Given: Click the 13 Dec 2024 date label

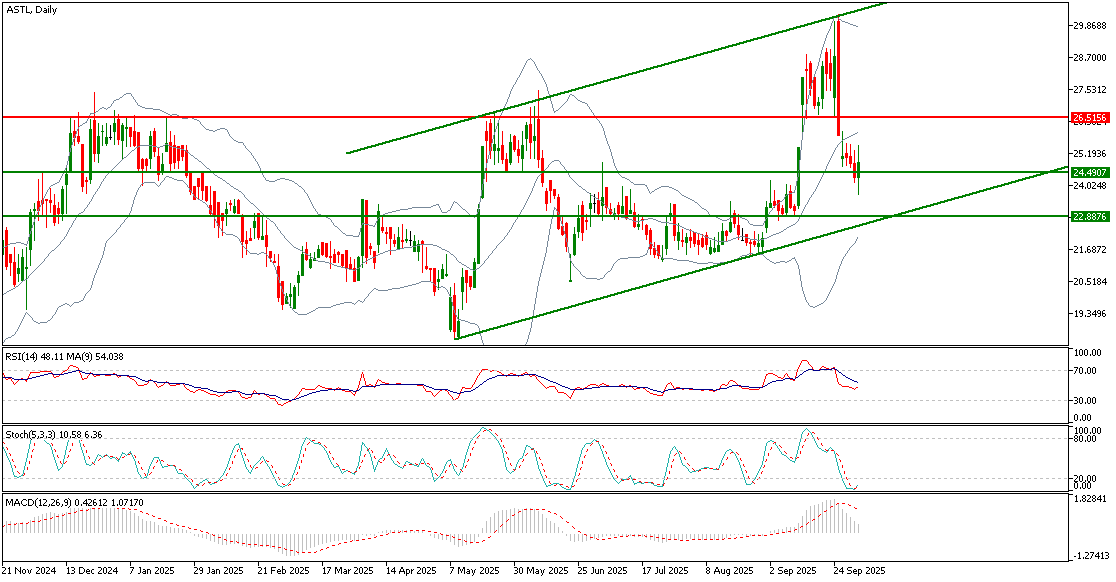Looking at the screenshot, I should [x=91, y=571].
